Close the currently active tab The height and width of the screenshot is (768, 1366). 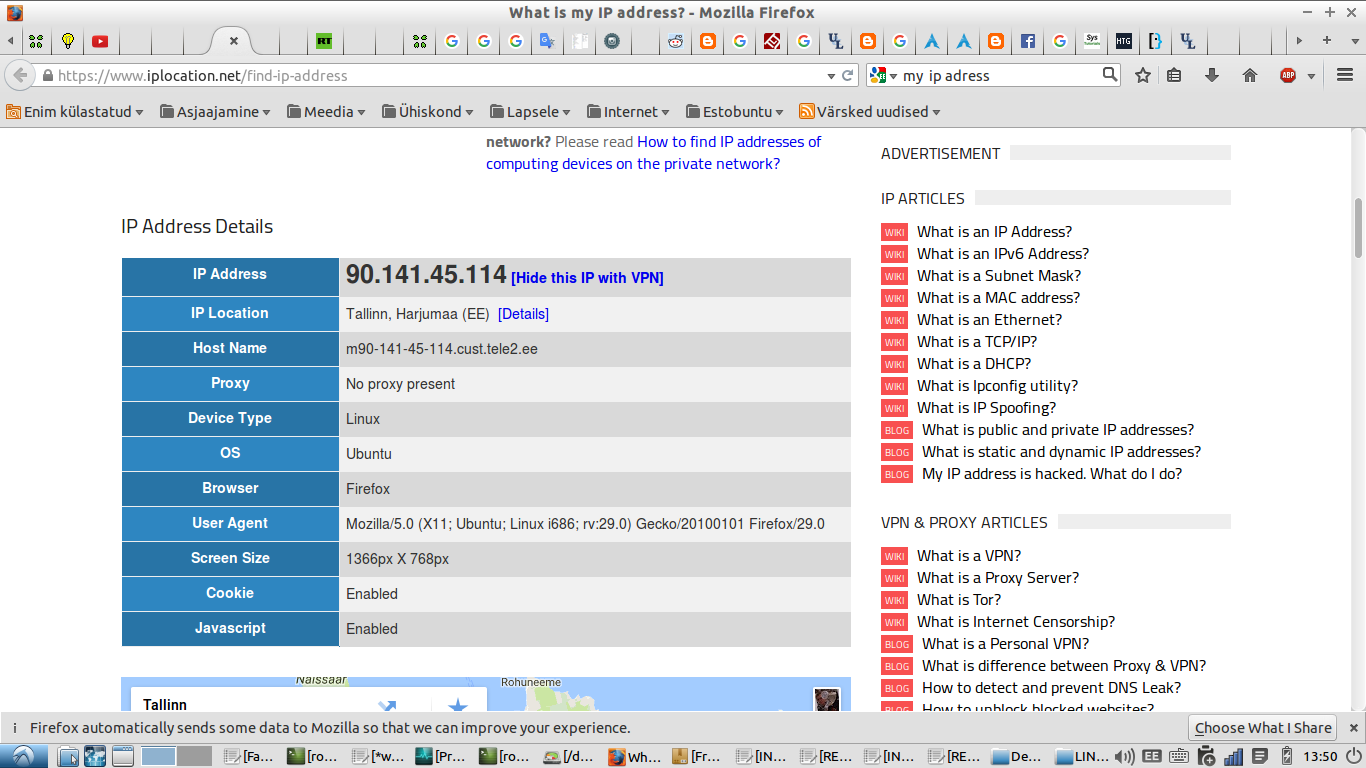click(x=233, y=41)
